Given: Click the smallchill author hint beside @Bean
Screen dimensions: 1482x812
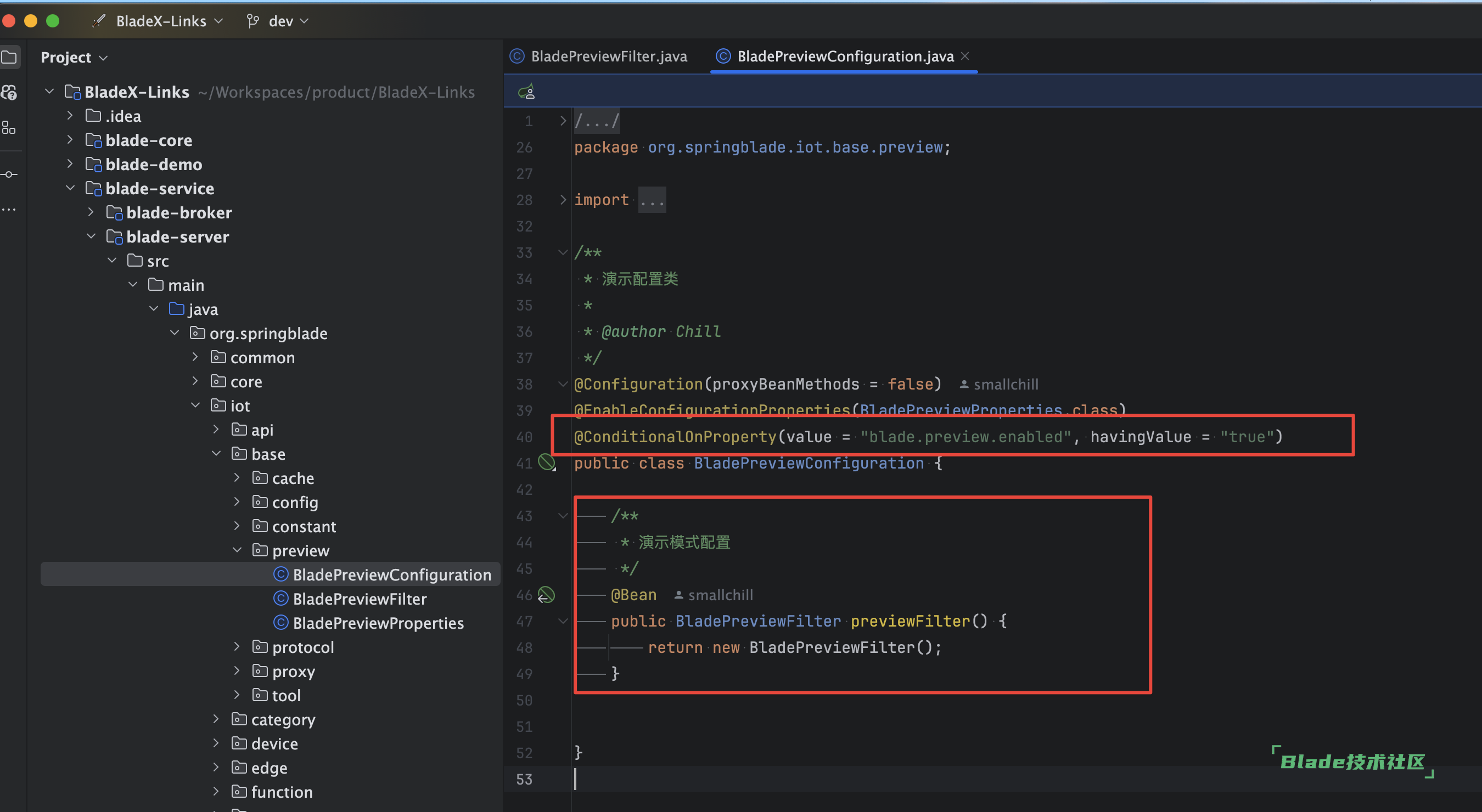Looking at the screenshot, I should pyautogui.click(x=714, y=595).
